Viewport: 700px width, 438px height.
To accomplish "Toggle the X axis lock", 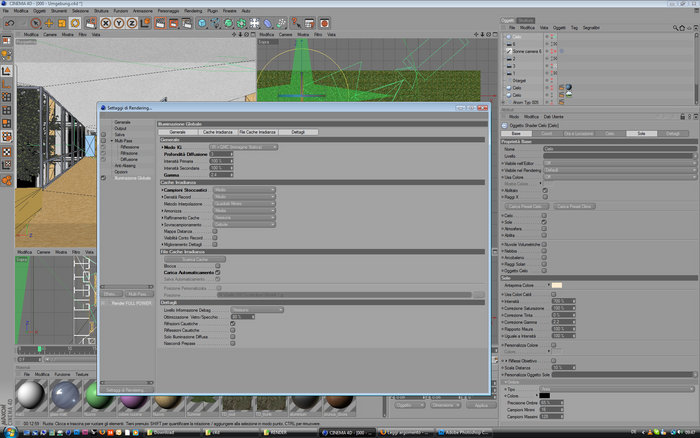I will pos(106,23).
